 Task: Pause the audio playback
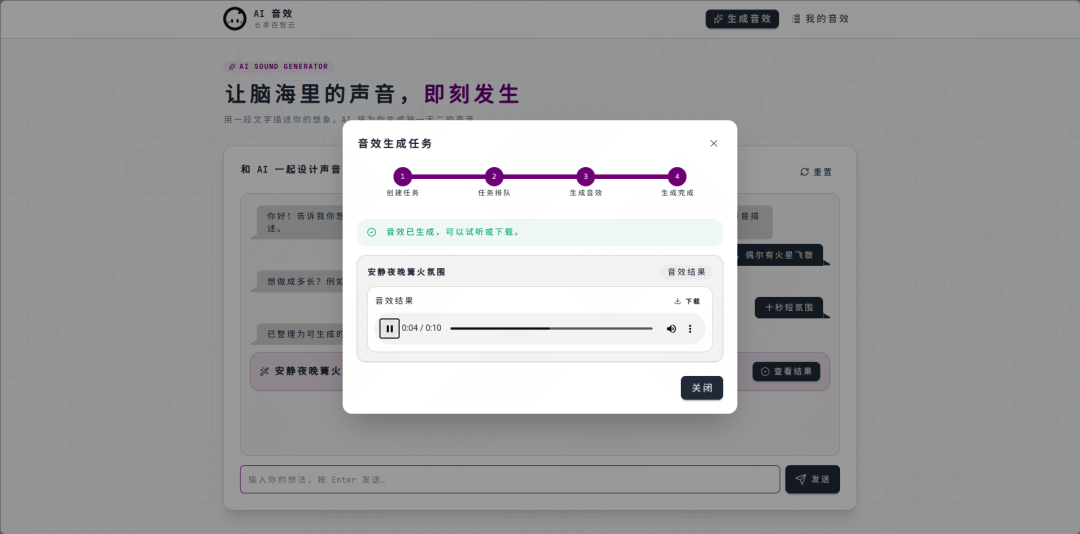tap(390, 329)
